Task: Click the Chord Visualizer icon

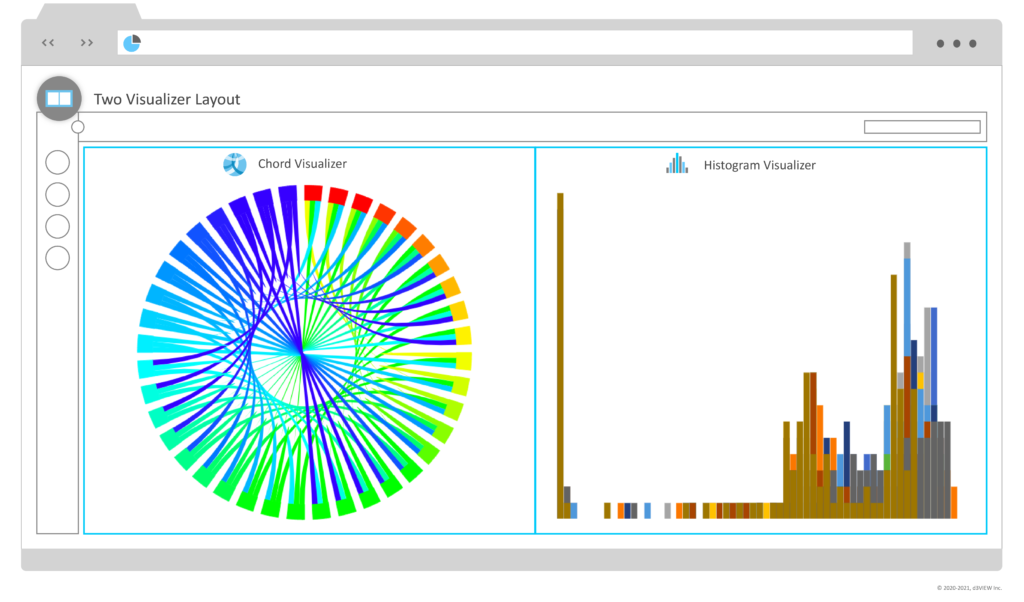Action: pyautogui.click(x=234, y=165)
